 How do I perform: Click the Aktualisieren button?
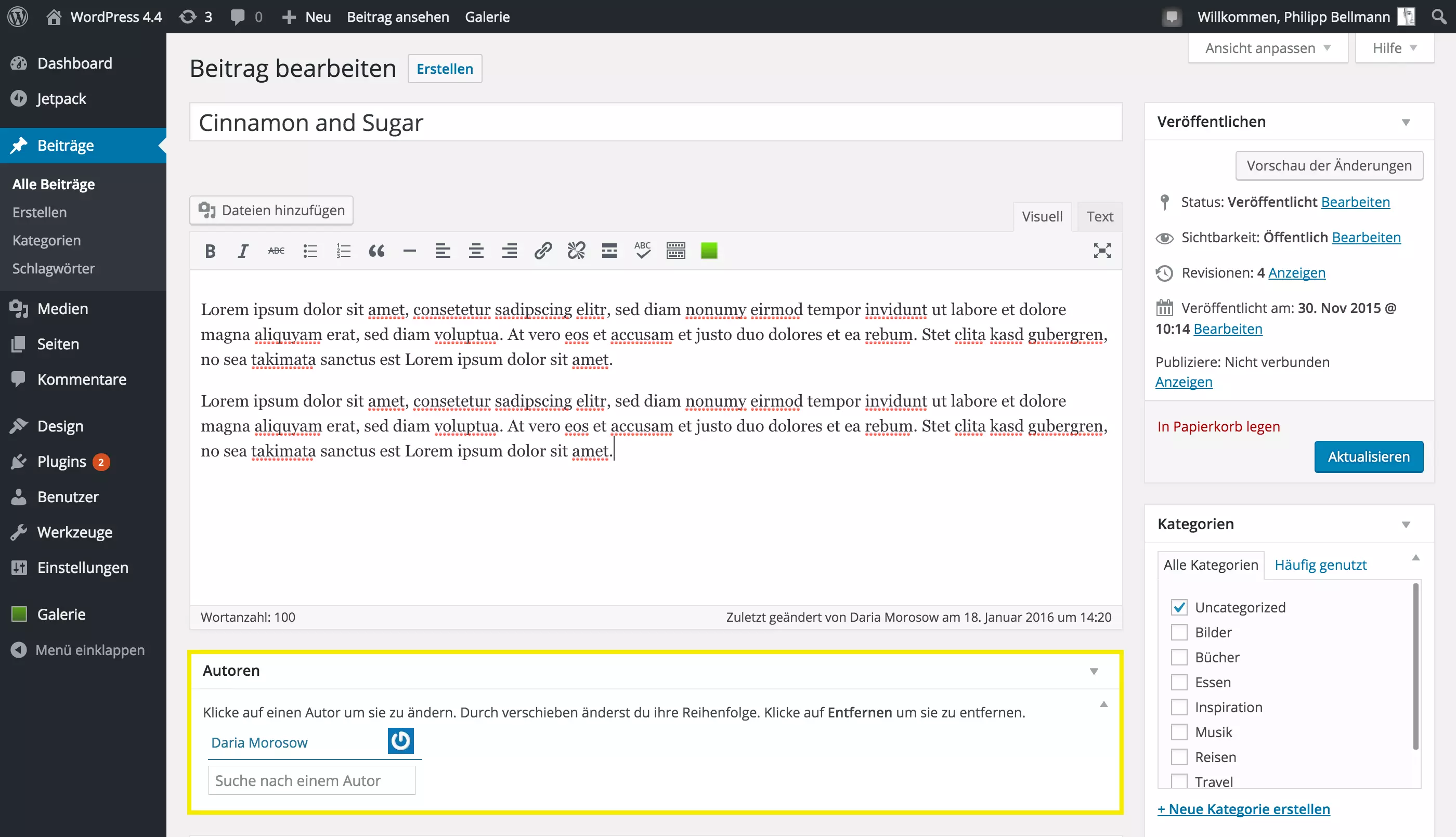tap(1368, 456)
